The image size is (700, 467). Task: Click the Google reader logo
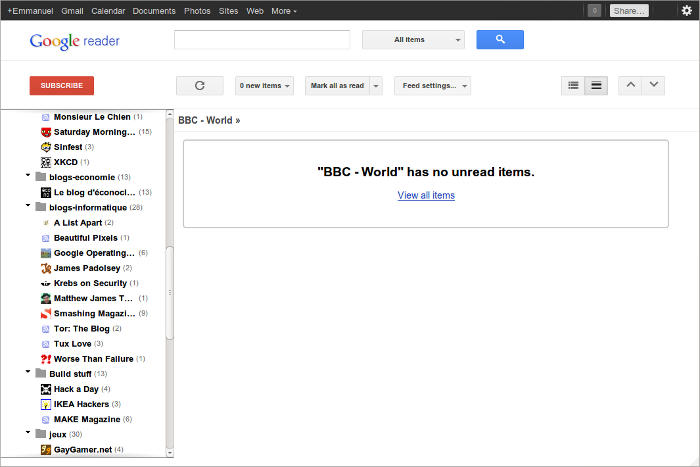click(75, 42)
